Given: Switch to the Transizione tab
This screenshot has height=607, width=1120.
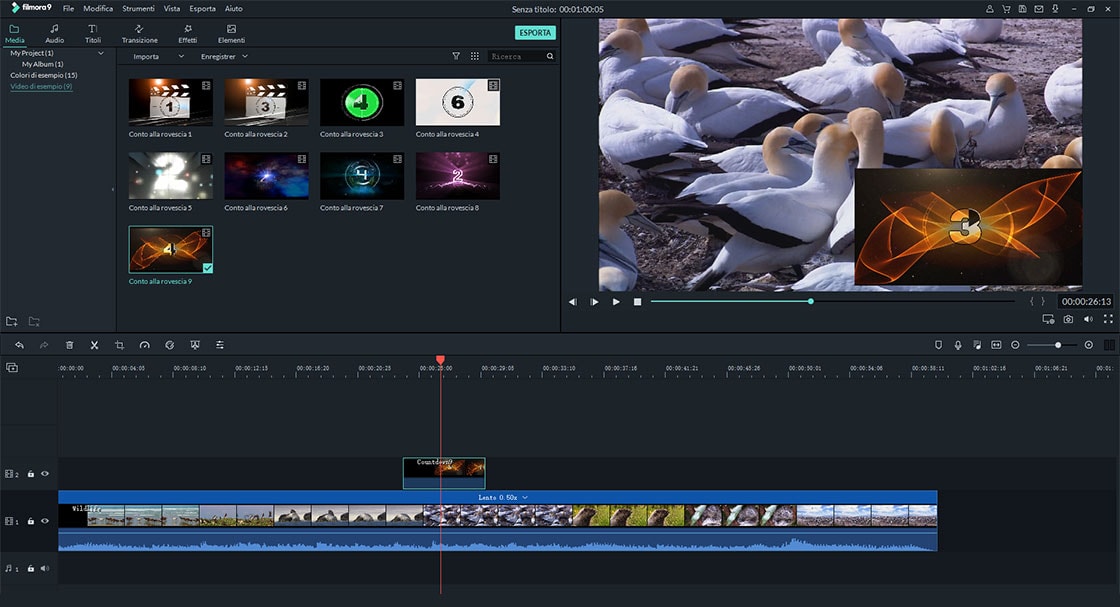Looking at the screenshot, I should click(139, 34).
